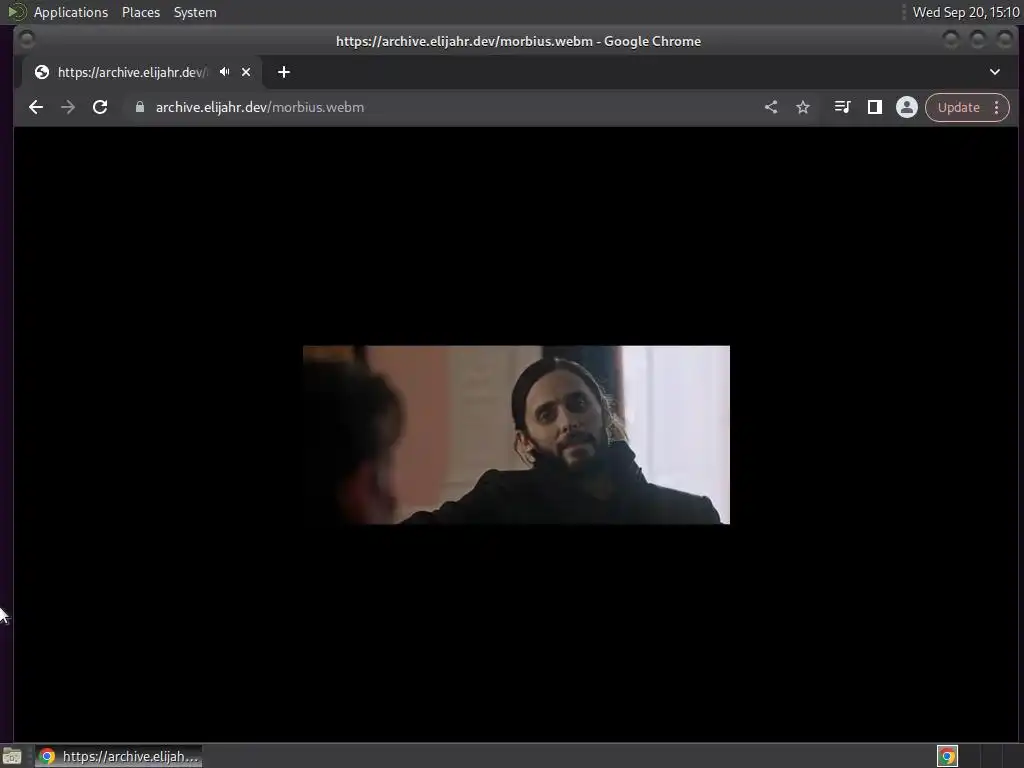Screen dimensions: 1024x768
Task: View site info via lock icon
Action: (140, 107)
